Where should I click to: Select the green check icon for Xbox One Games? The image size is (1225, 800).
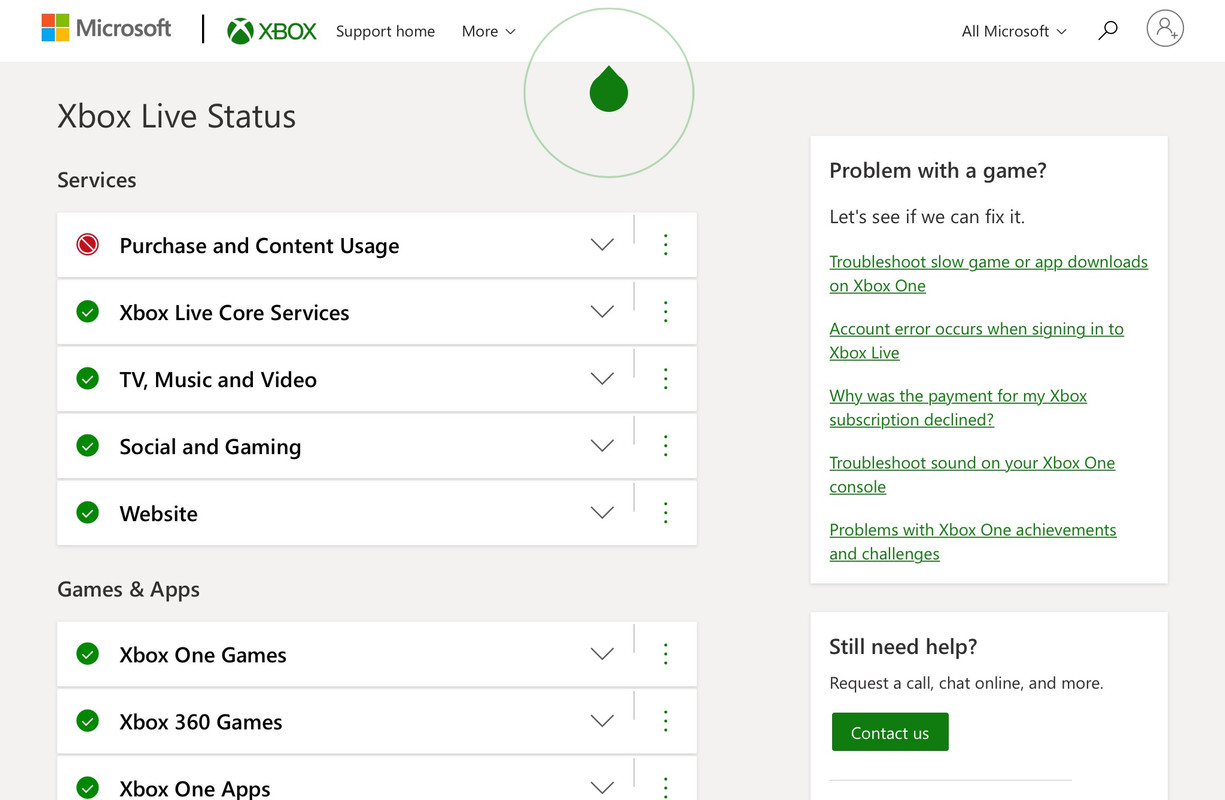pos(88,654)
